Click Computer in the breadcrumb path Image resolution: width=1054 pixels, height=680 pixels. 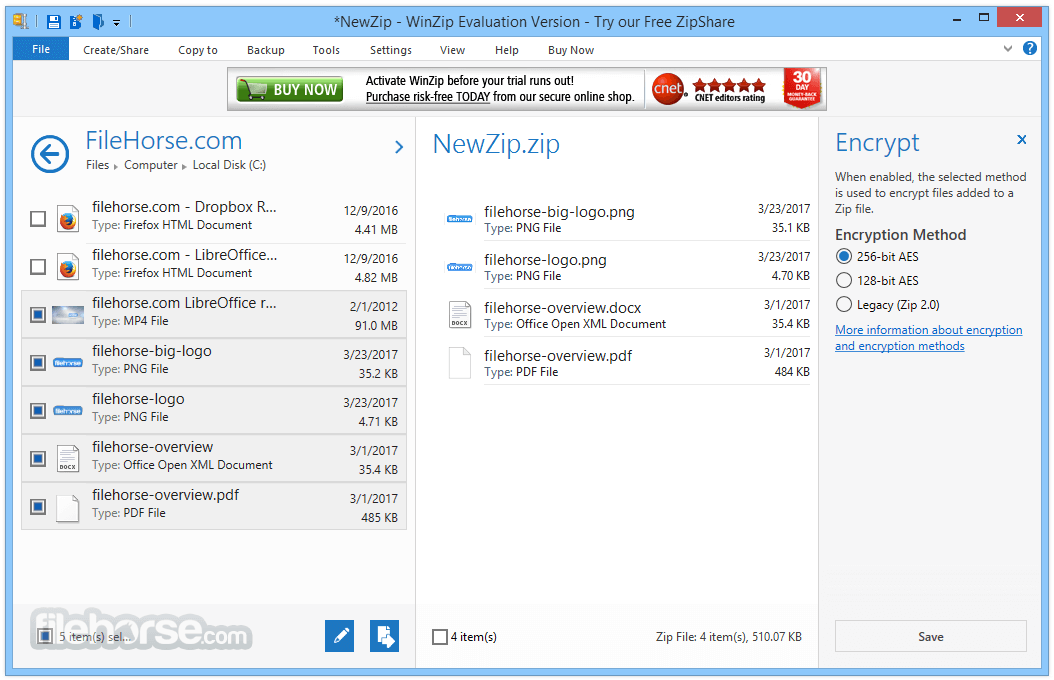[151, 165]
